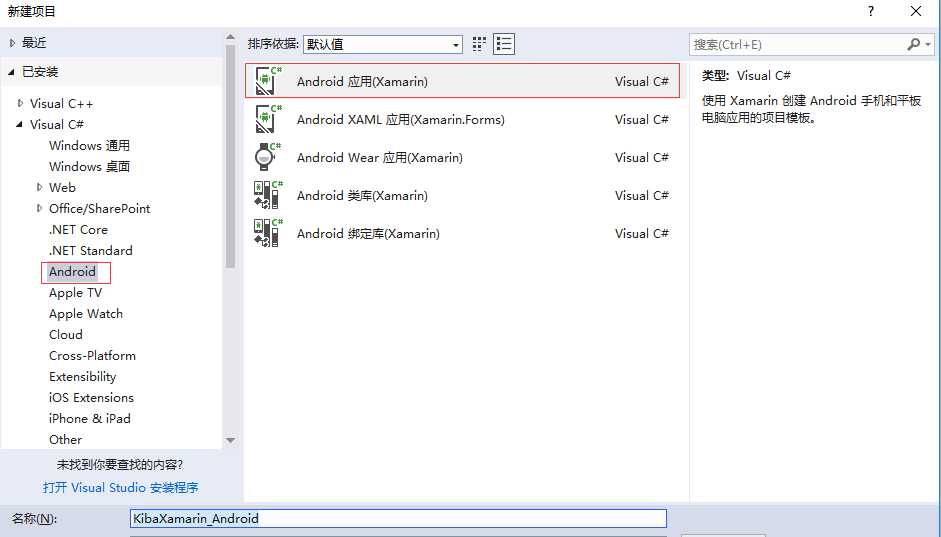Select the Extensibility category
The image size is (941, 537).
coord(83,377)
